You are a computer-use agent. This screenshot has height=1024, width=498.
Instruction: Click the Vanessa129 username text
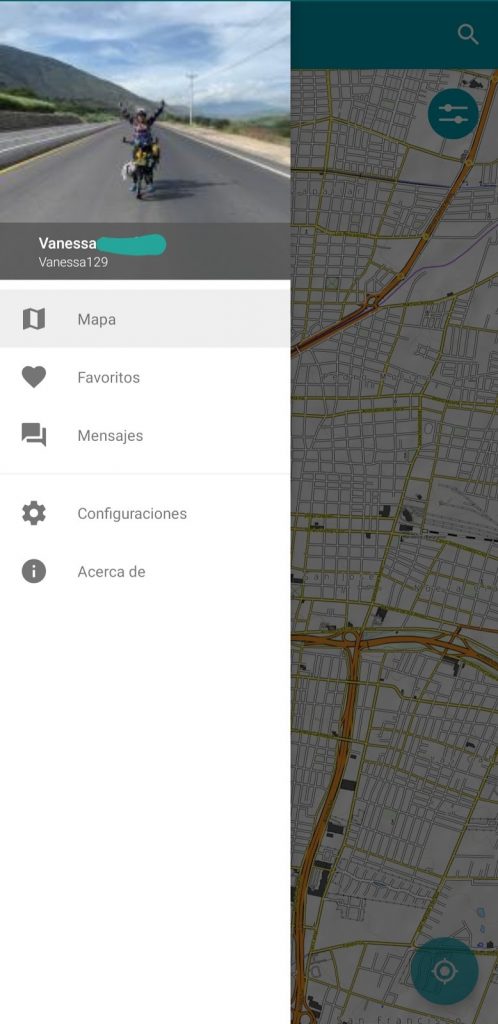(x=73, y=263)
